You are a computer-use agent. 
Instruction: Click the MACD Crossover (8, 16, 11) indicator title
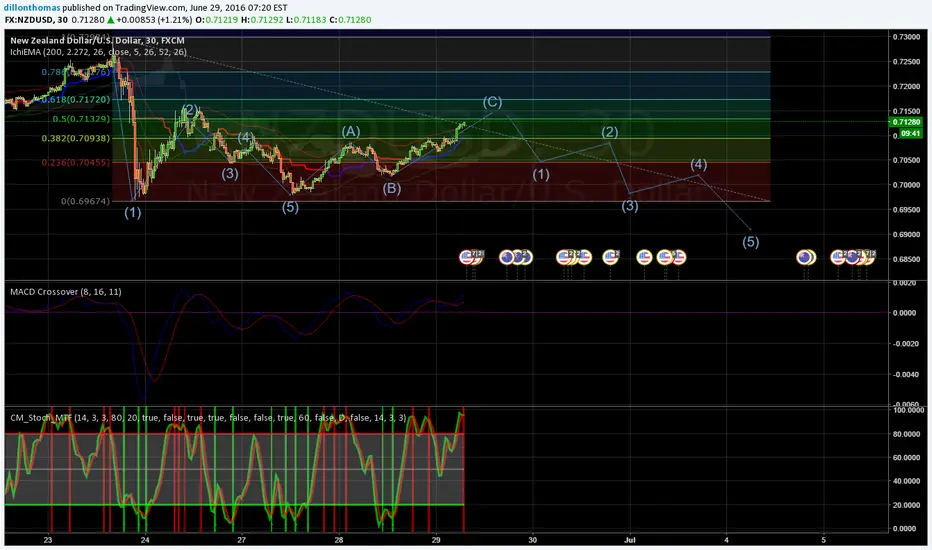coord(65,292)
